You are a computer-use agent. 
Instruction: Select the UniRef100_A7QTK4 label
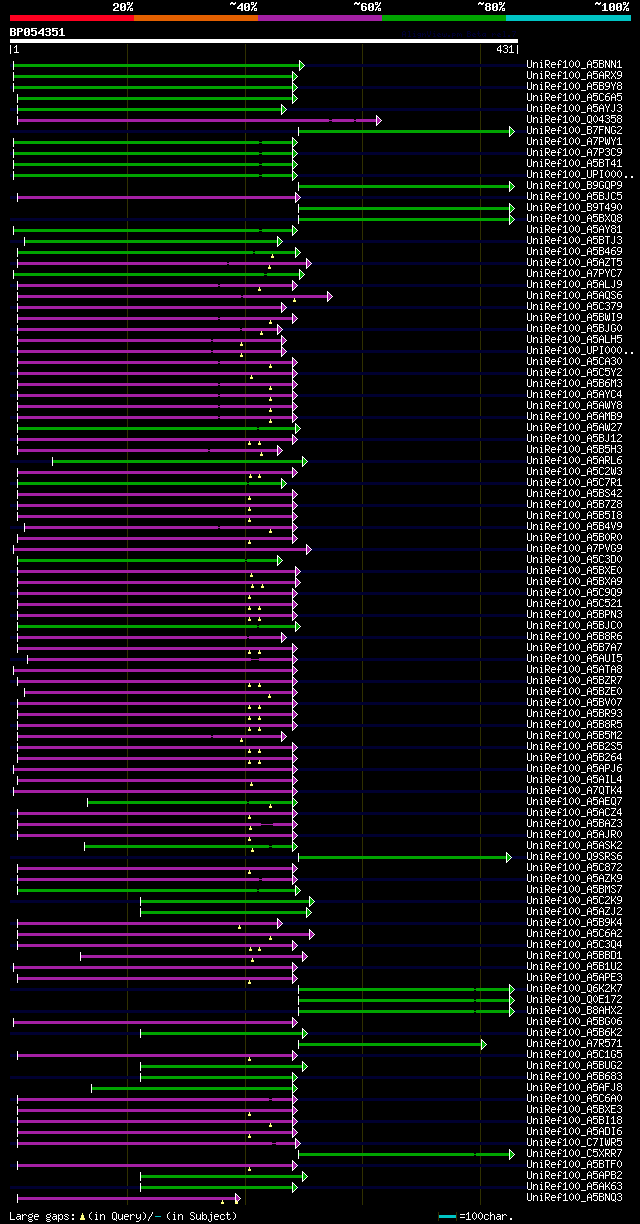pos(574,791)
